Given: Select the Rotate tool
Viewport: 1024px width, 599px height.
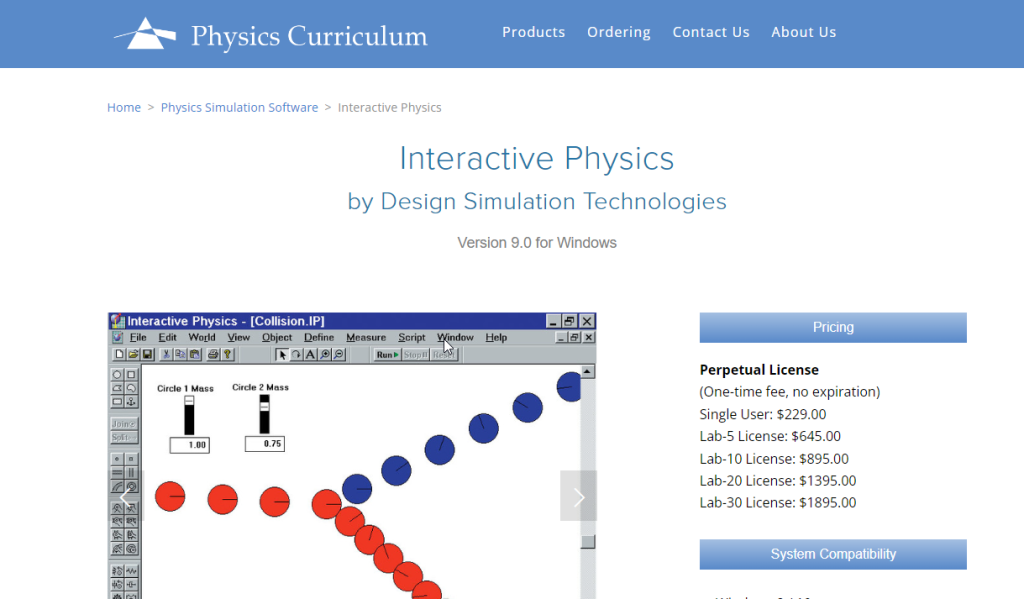Looking at the screenshot, I should click(296, 354).
